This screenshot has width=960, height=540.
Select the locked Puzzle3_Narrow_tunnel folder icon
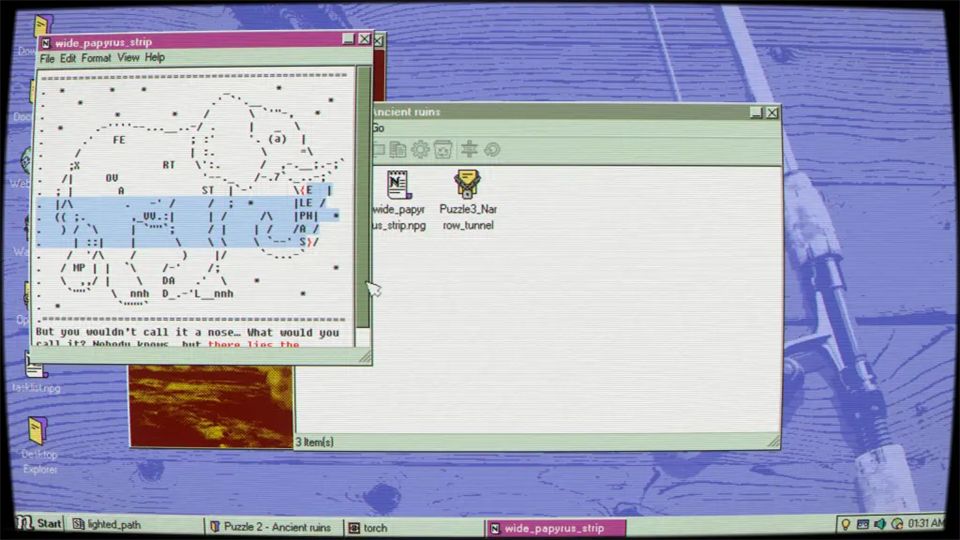click(468, 201)
